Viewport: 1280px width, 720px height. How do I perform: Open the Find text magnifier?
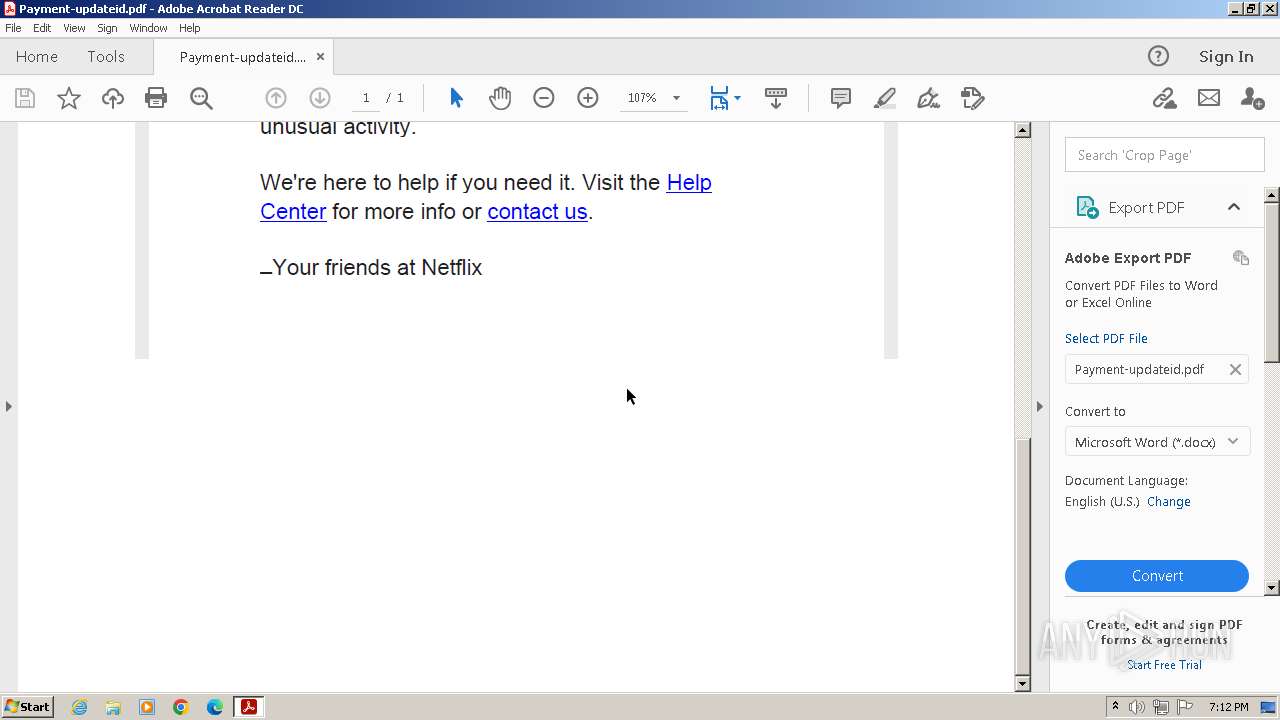click(x=201, y=98)
